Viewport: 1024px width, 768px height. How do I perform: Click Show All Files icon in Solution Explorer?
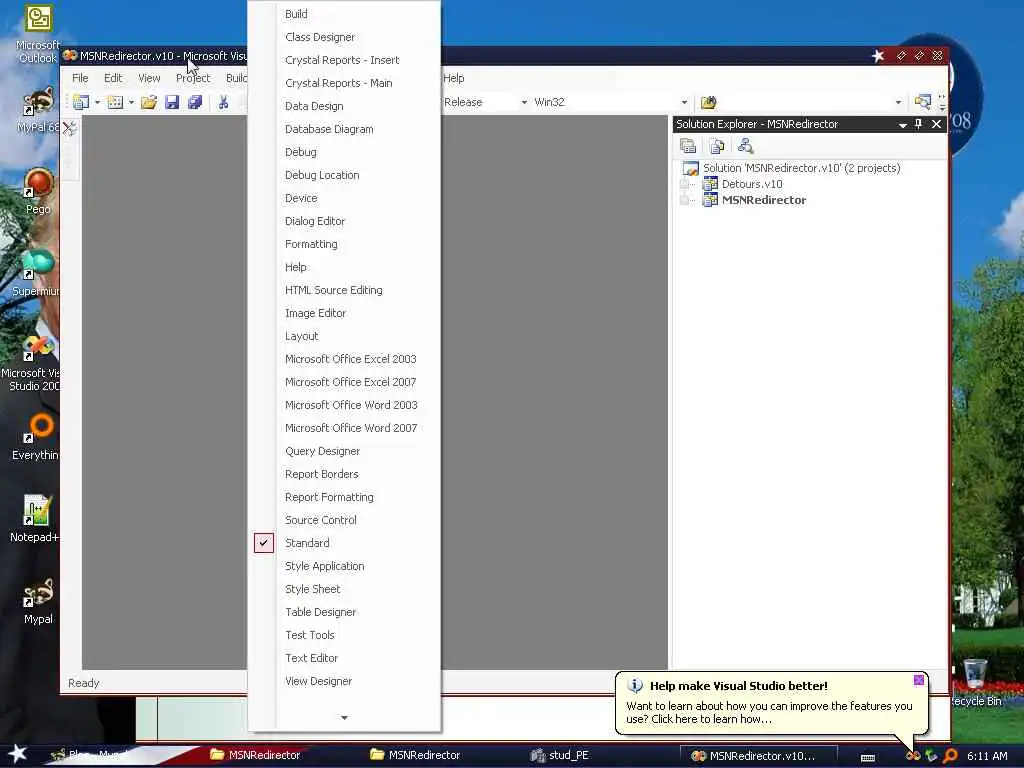pos(717,146)
